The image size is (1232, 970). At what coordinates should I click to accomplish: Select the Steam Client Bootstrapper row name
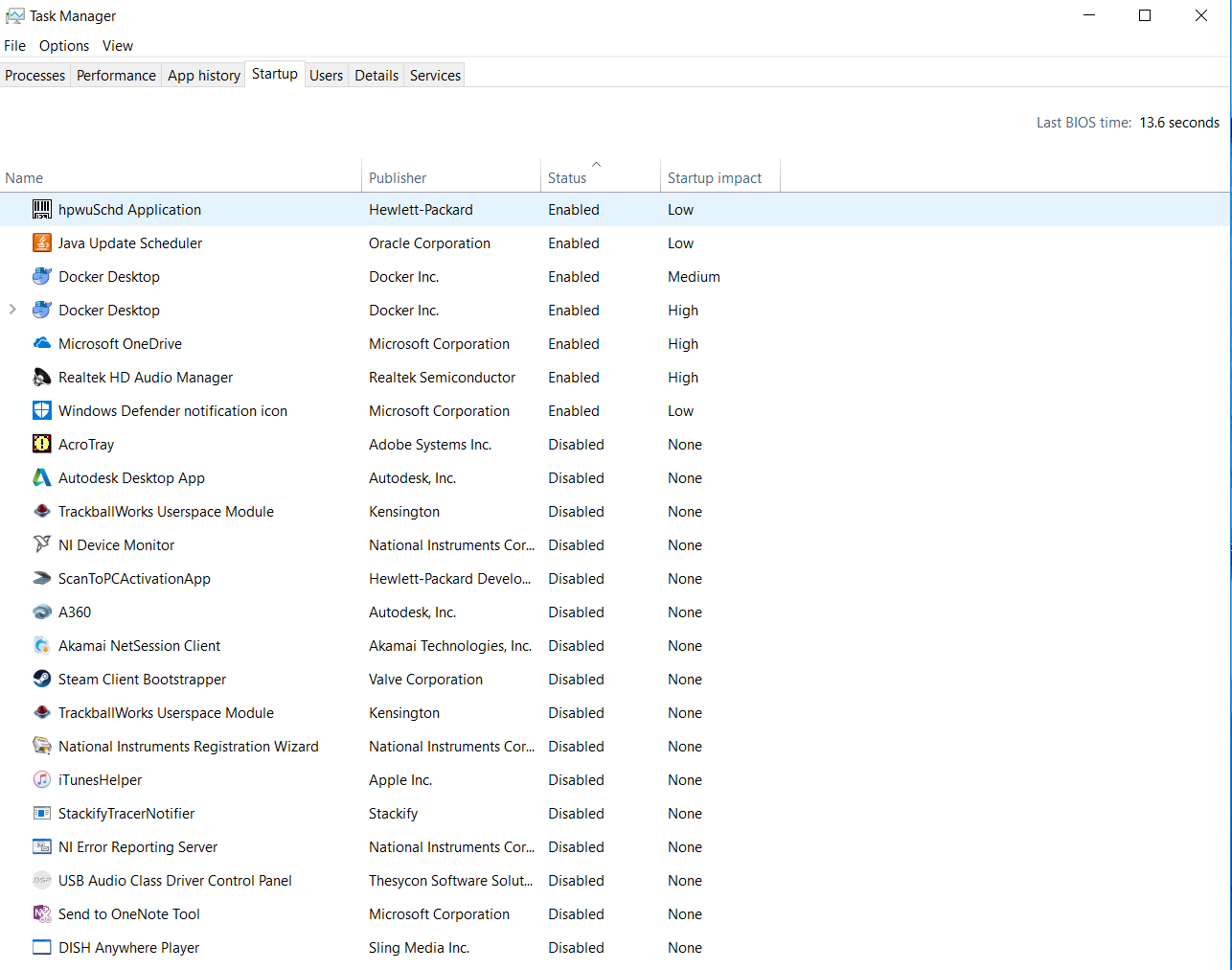pyautogui.click(x=142, y=680)
